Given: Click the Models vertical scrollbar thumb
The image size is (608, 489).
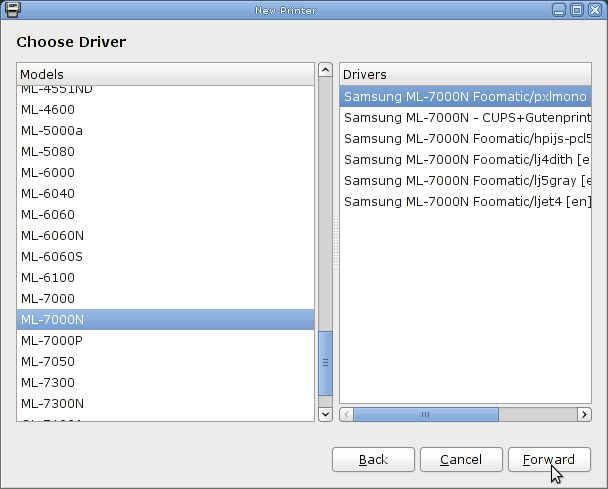Looking at the screenshot, I should (325, 363).
